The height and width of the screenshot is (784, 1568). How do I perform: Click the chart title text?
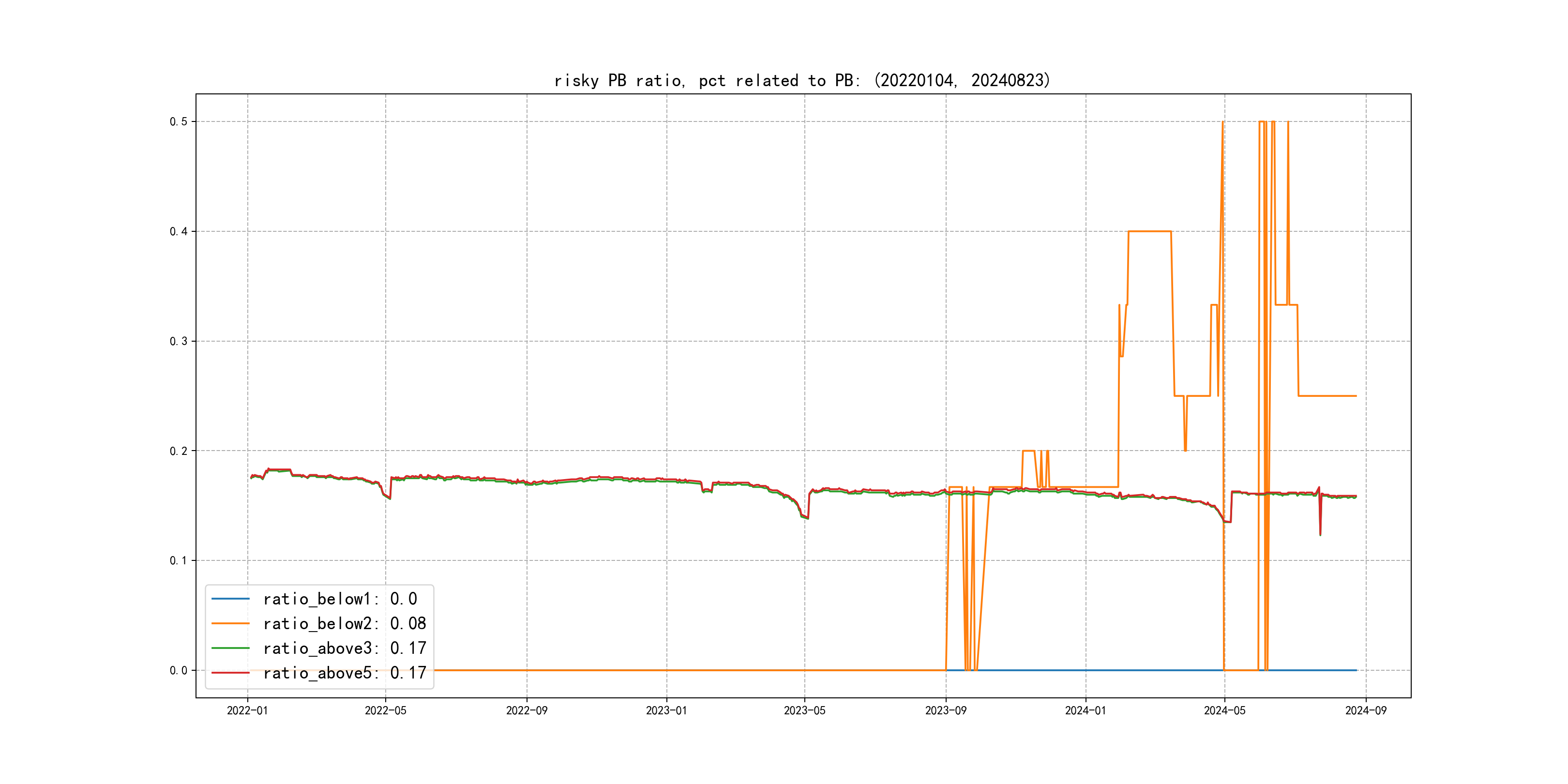[x=802, y=80]
